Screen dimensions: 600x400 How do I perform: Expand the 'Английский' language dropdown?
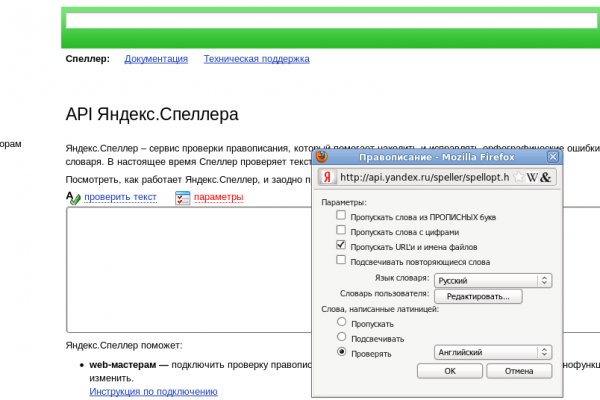[x=493, y=352]
